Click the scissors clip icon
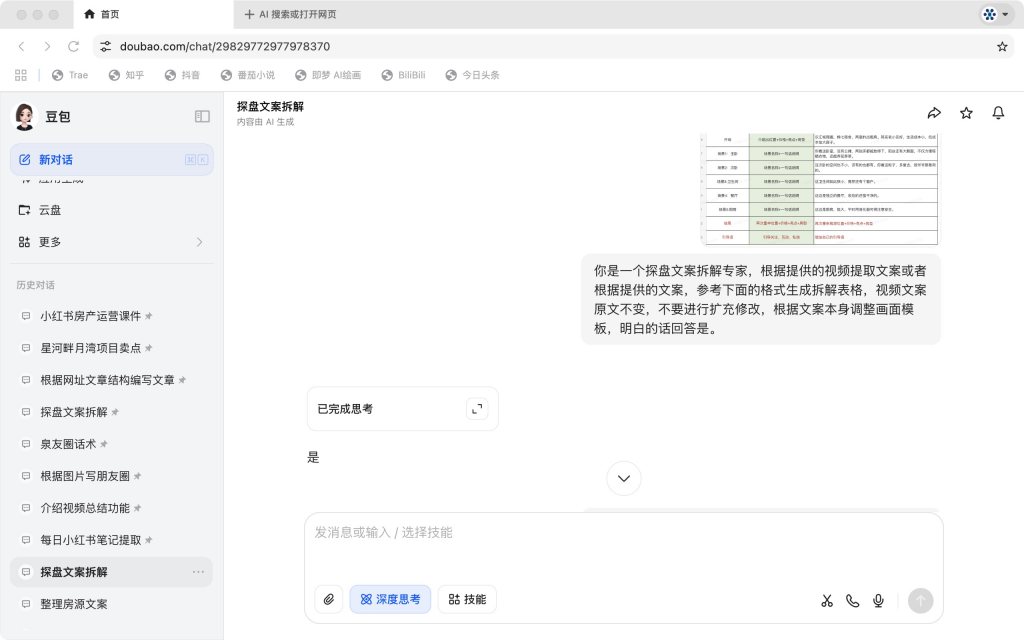Screen dimensions: 1024x640 [x=826, y=600]
